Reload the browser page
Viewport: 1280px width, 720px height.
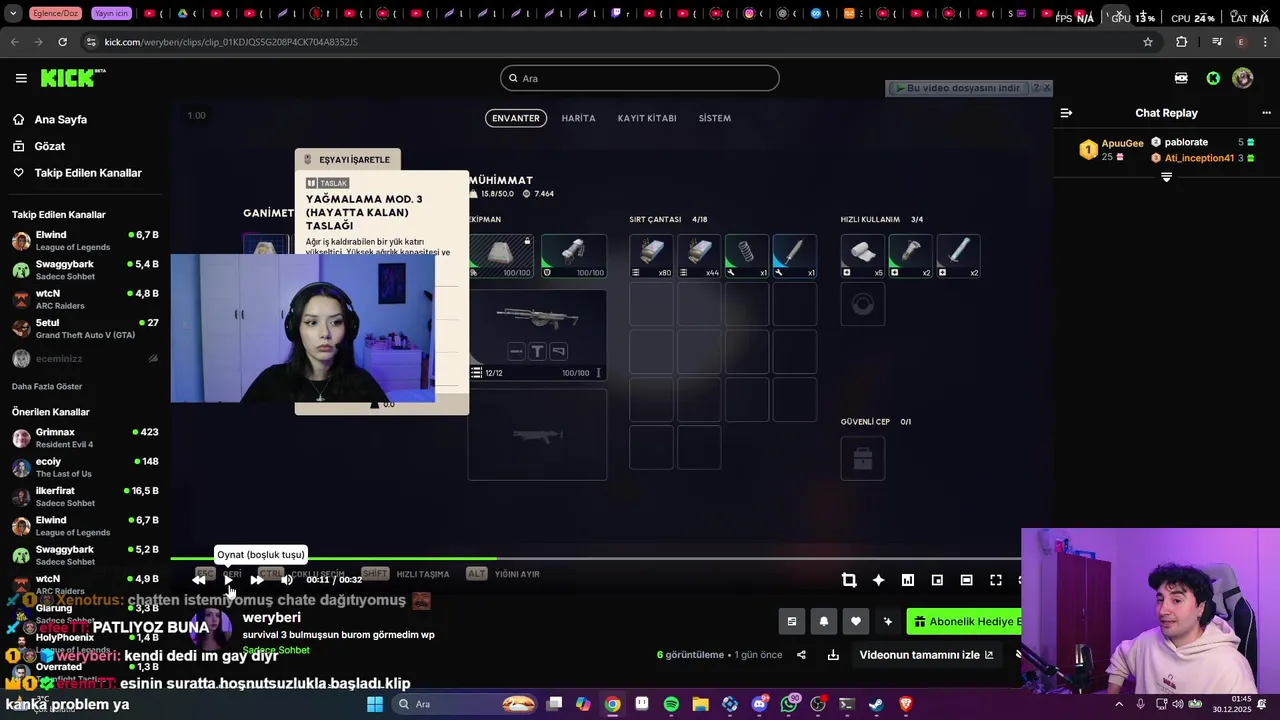[x=62, y=42]
